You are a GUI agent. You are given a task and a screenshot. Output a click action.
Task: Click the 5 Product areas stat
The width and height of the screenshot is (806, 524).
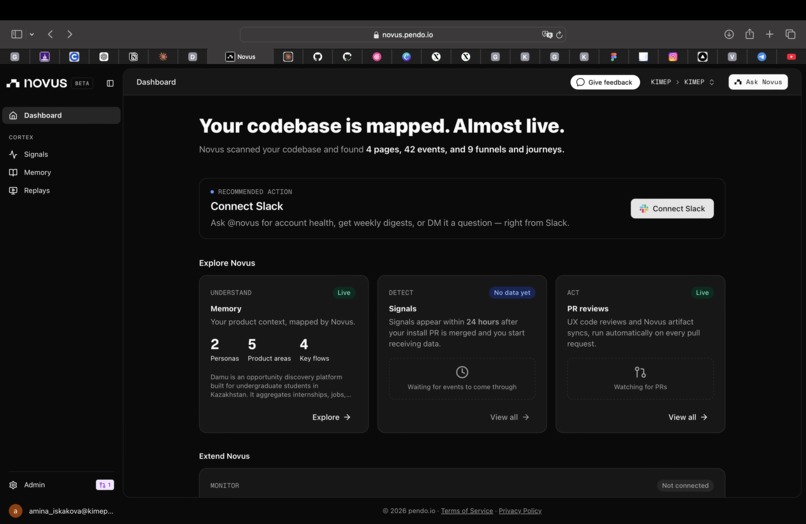coord(269,350)
